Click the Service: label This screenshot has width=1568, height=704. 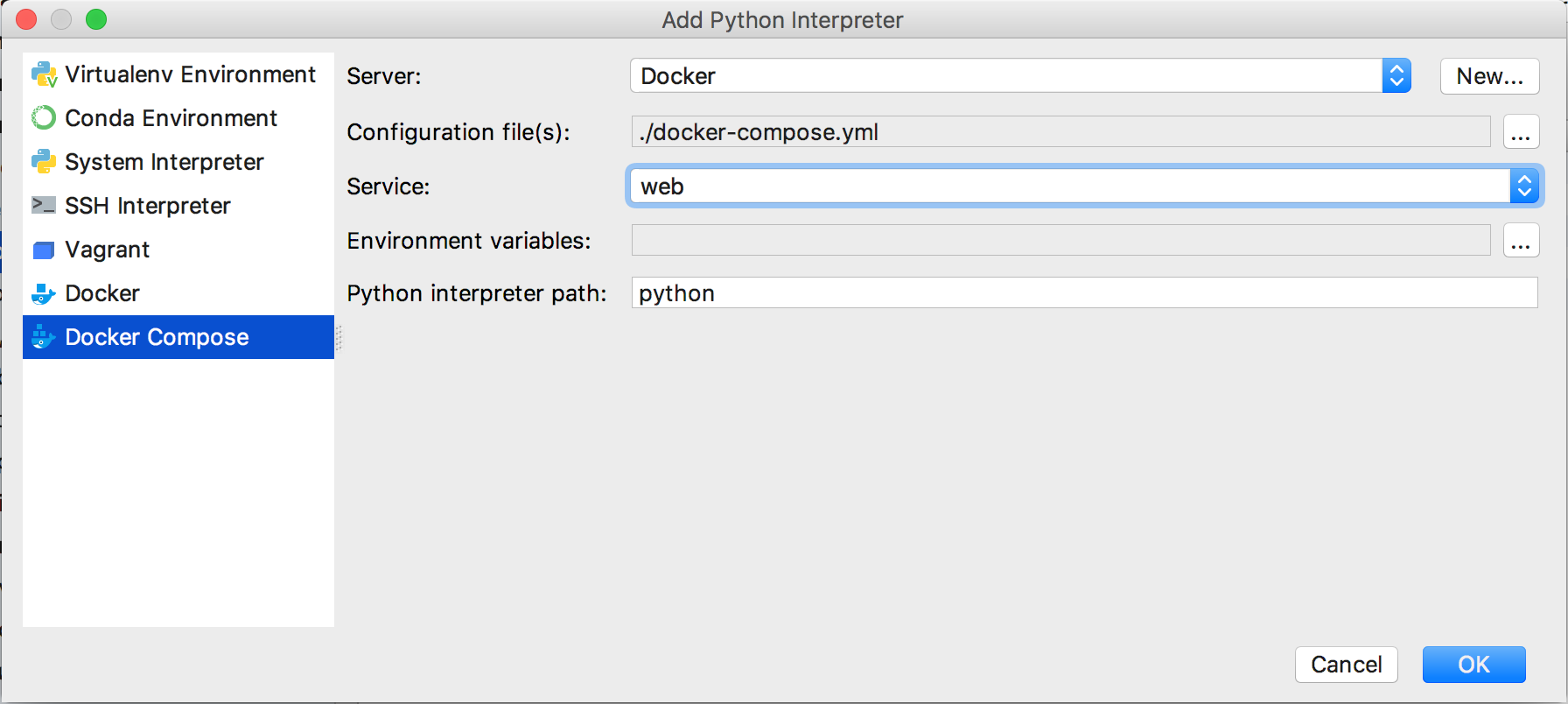point(388,187)
